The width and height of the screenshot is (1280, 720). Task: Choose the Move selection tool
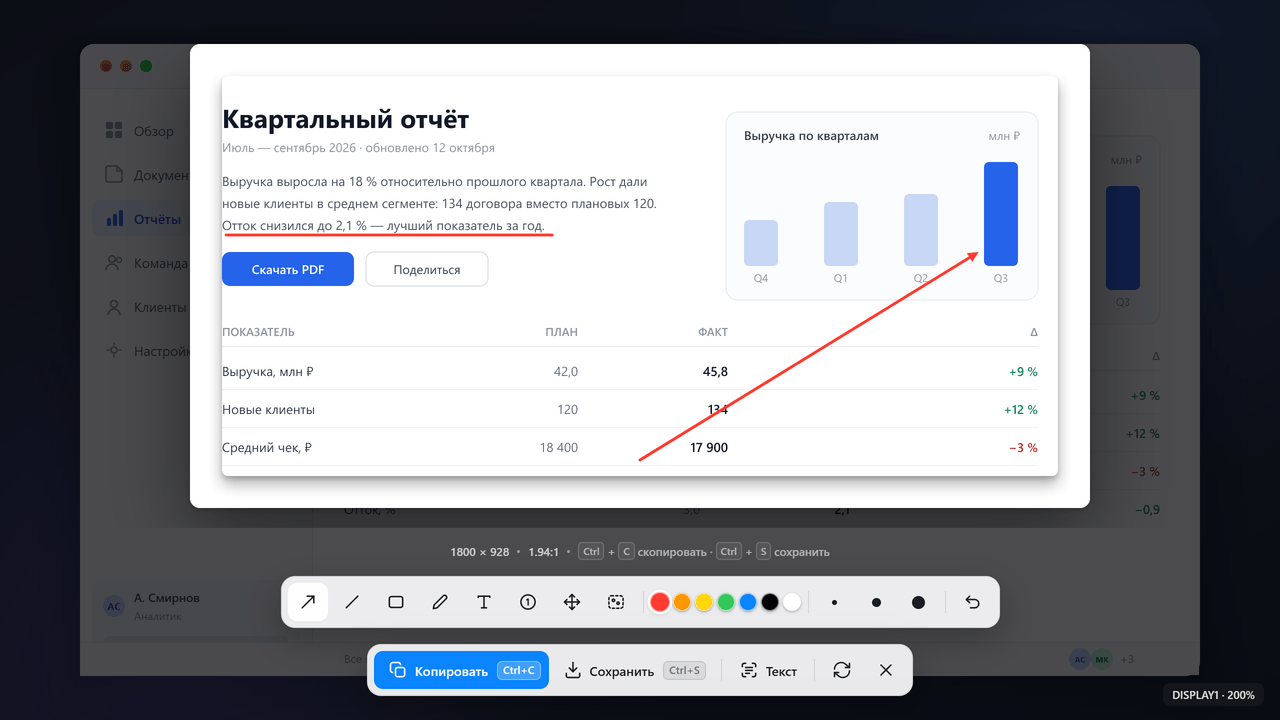[572, 602]
